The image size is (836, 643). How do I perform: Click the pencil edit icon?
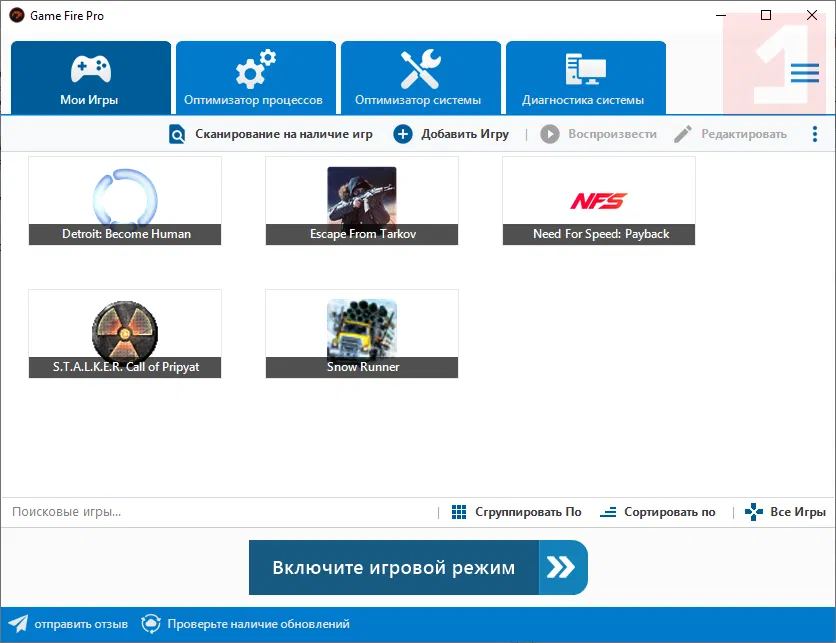(x=683, y=134)
